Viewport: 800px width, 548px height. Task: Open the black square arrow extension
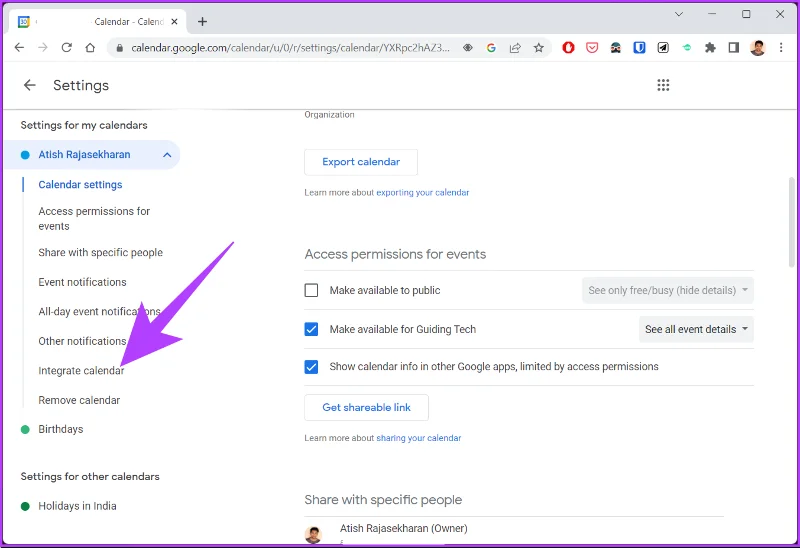(x=663, y=47)
